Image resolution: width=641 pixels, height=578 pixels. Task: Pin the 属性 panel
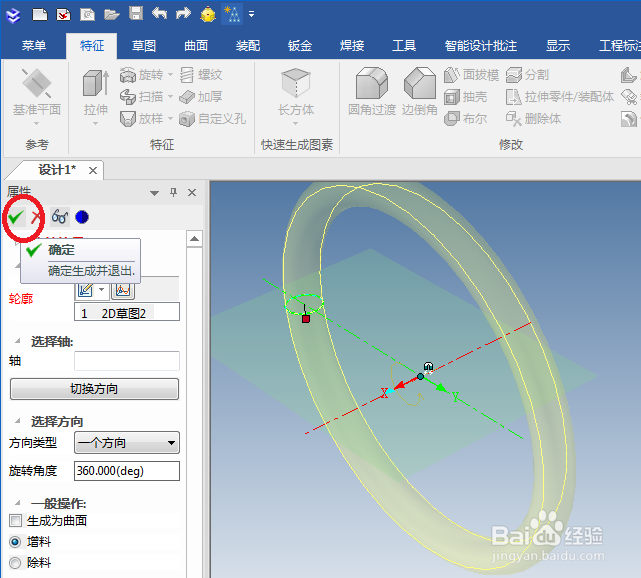pos(173,193)
